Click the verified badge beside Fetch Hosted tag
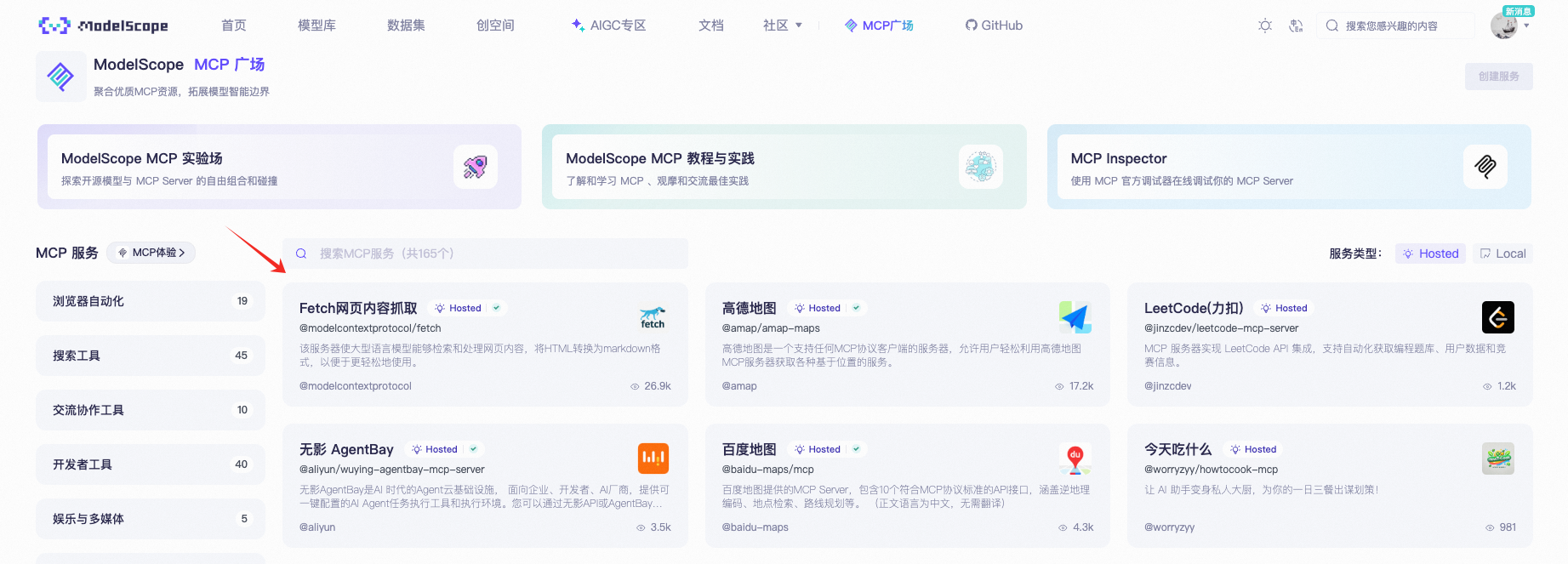Image resolution: width=1568 pixels, height=564 pixels. point(496,308)
